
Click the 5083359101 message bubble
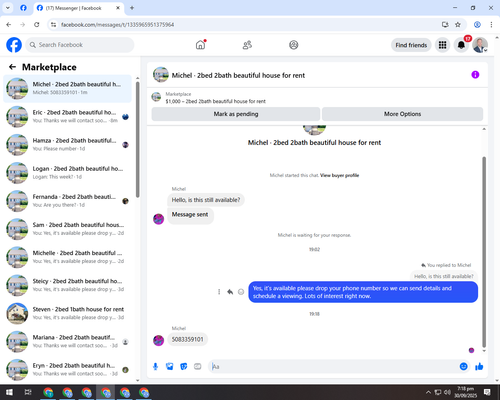[187, 339]
